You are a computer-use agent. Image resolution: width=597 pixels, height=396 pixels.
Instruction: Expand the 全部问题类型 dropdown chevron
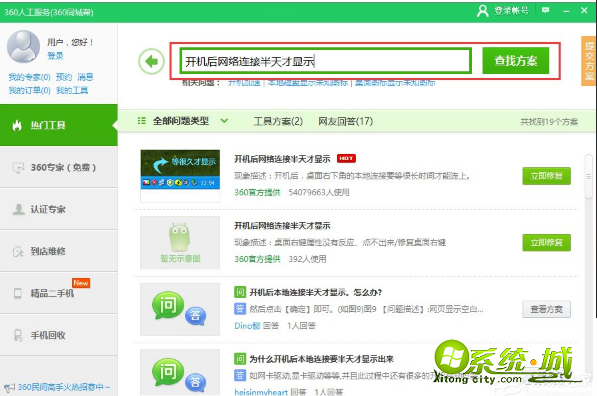coord(224,121)
